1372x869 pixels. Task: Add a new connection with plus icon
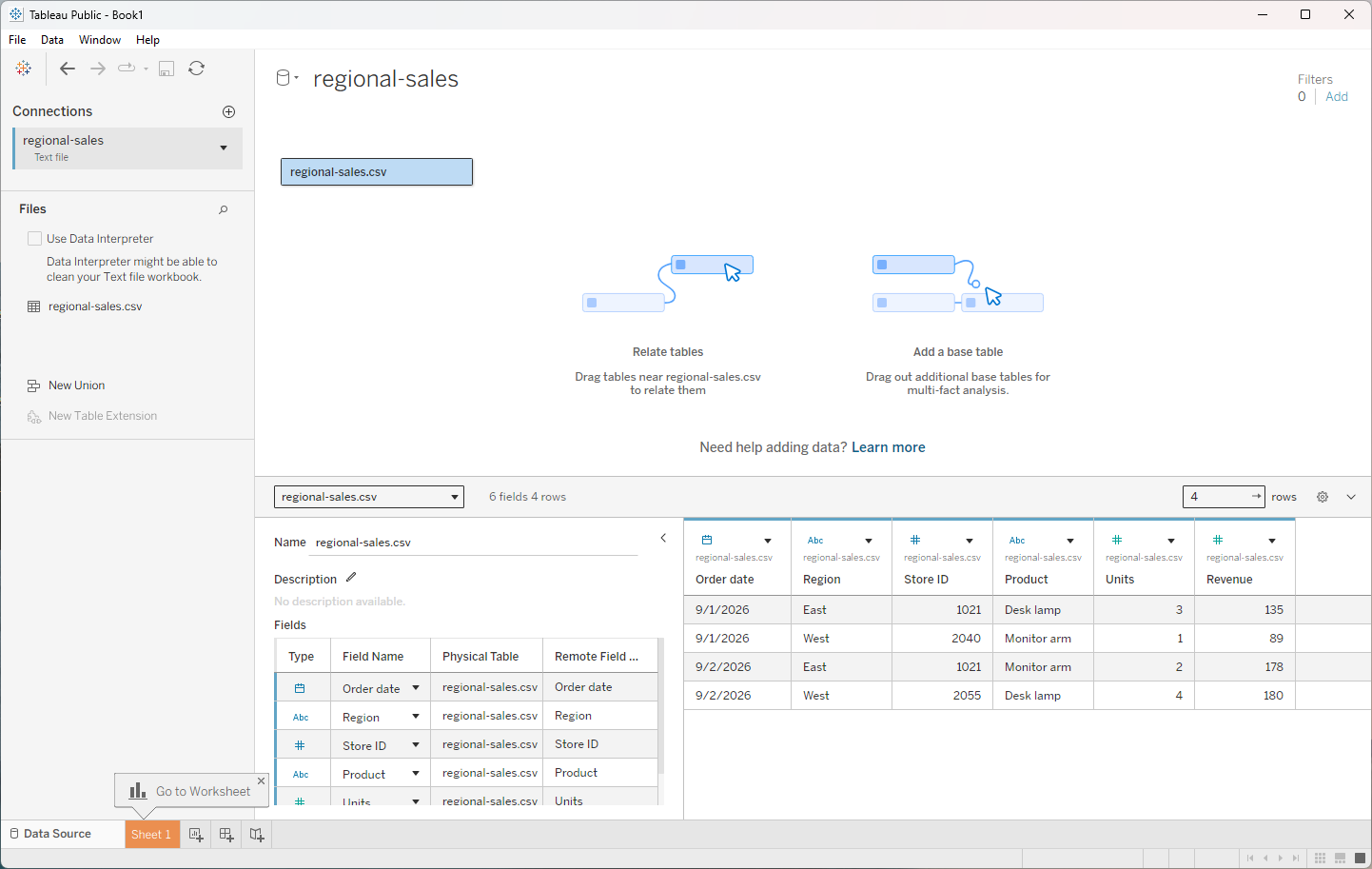(228, 111)
